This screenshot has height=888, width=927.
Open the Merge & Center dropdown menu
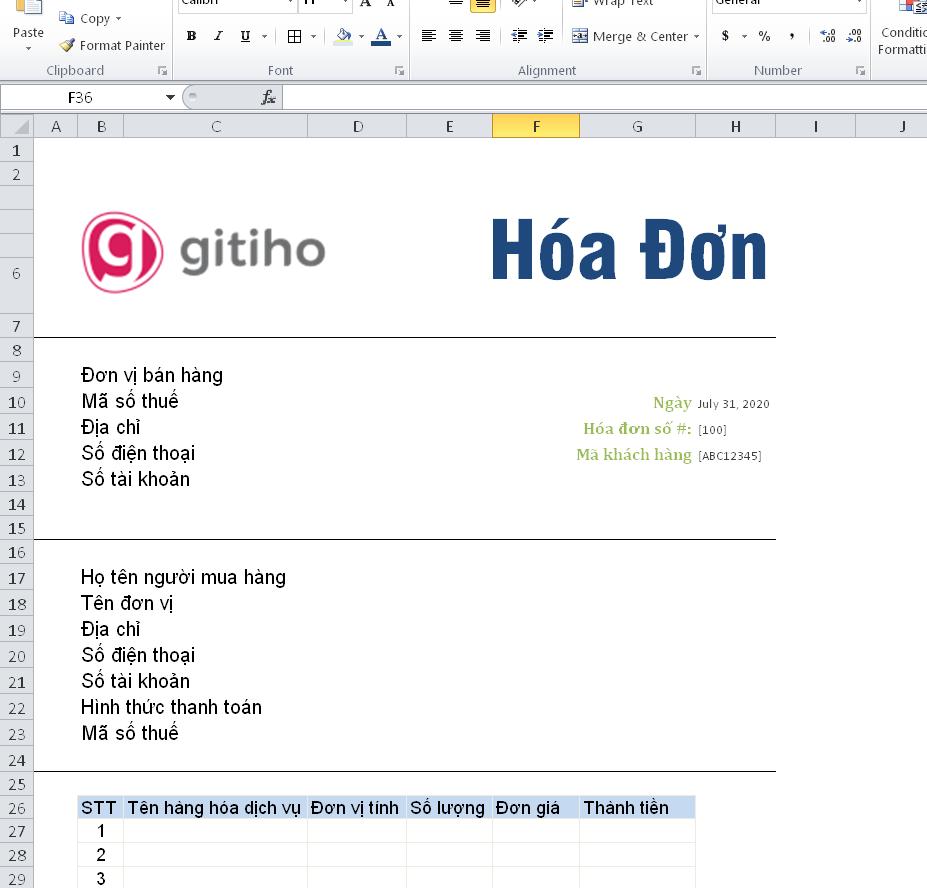[696, 36]
